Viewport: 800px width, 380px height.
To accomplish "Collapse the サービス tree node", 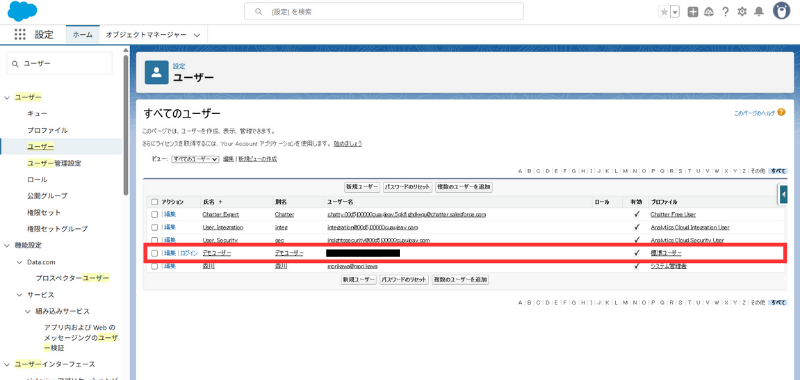I will pos(20,295).
